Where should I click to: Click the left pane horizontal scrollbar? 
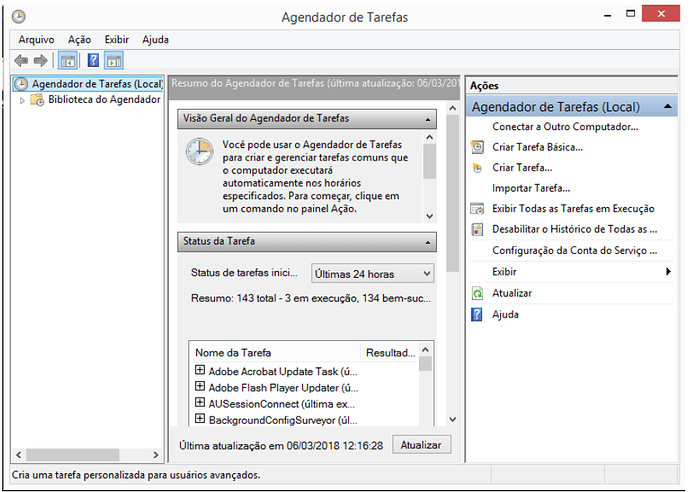70,455
